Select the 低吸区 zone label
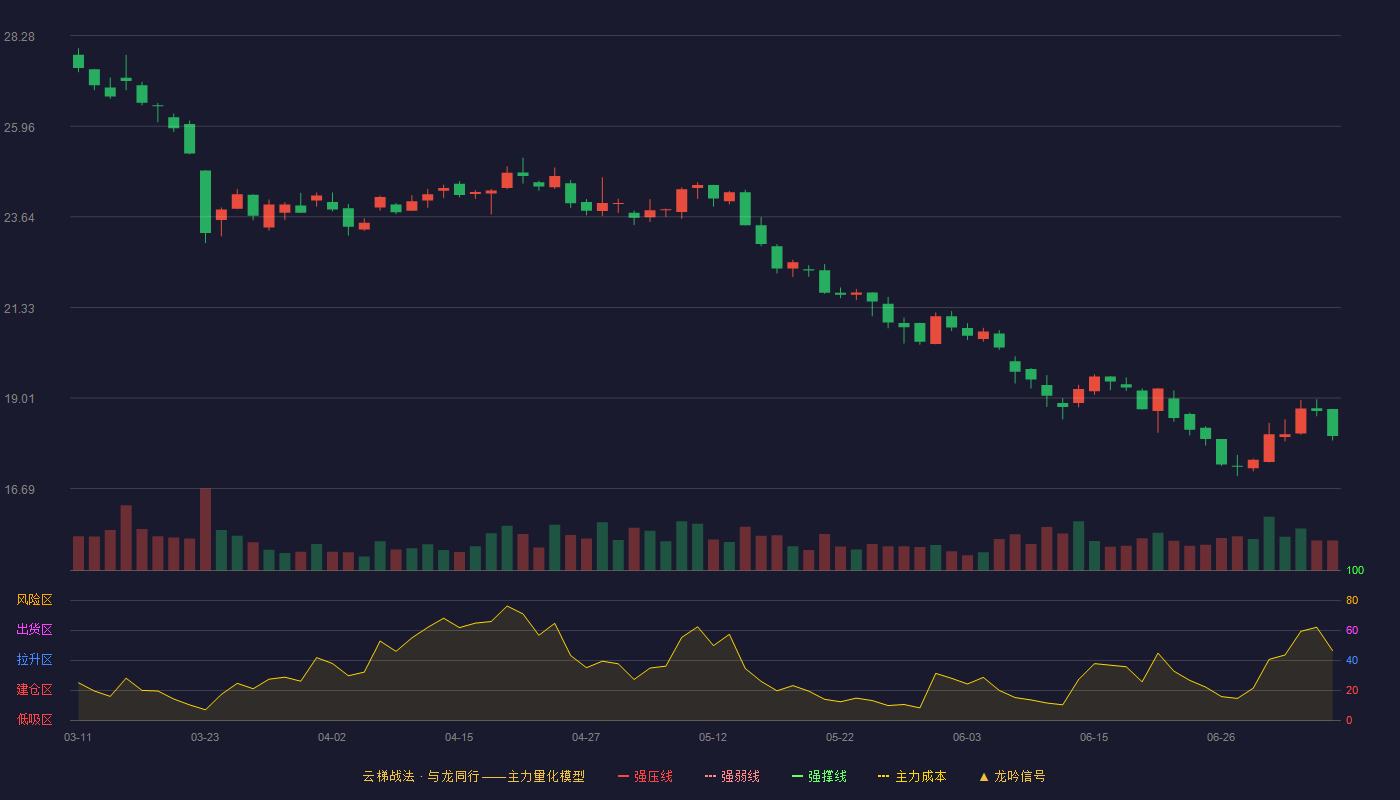Screen dimensions: 1400x800 [34, 719]
